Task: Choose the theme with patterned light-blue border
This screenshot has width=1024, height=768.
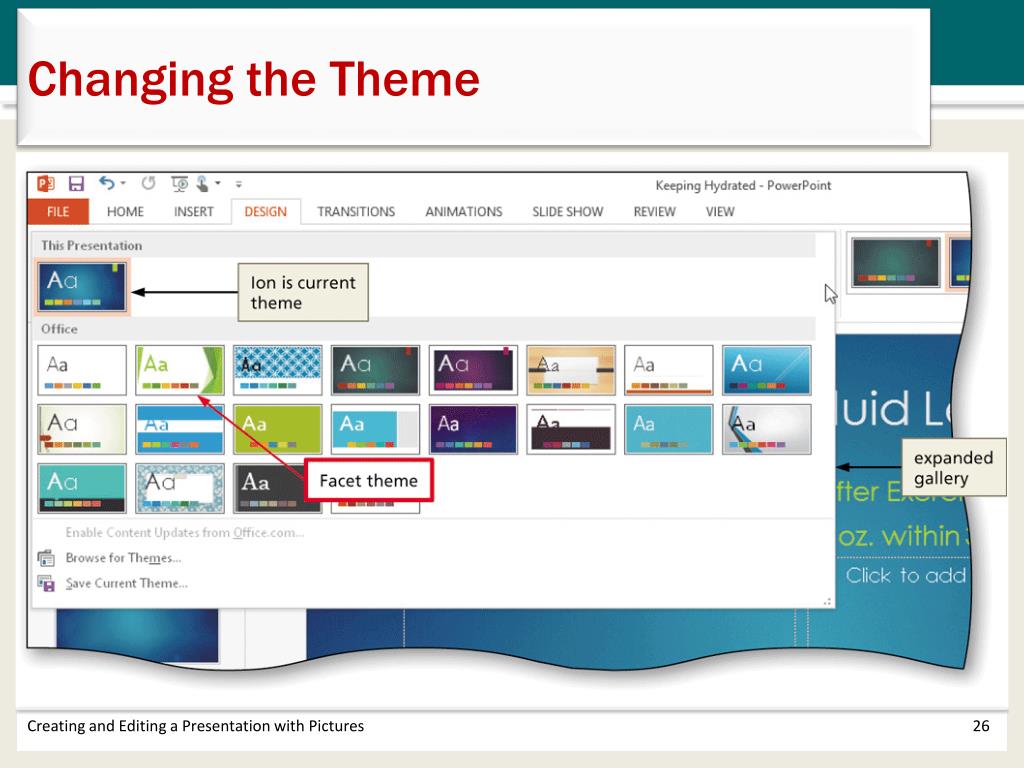Action: tap(180, 488)
